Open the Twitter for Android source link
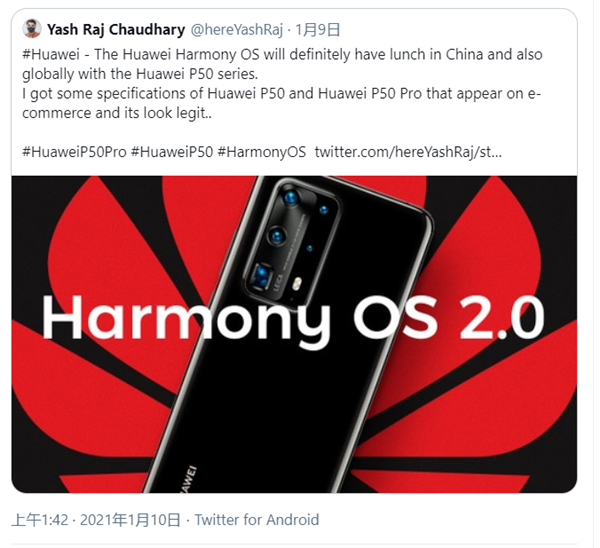 click(257, 520)
